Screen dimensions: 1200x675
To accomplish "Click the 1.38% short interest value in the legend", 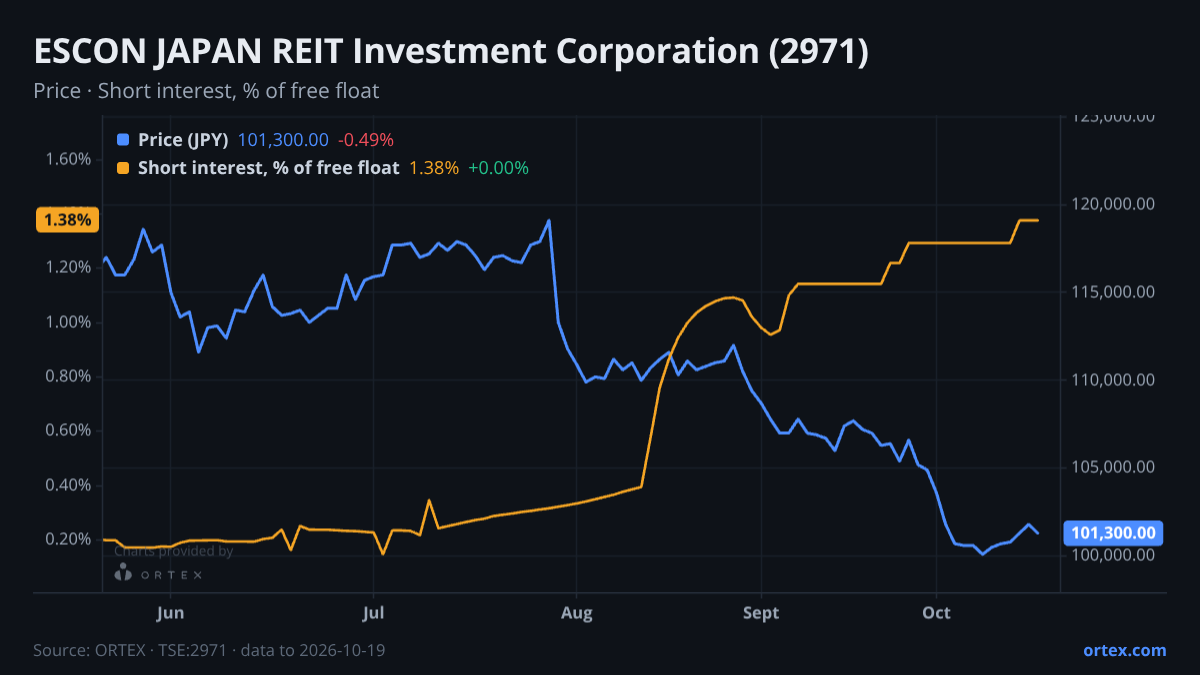I will tap(434, 168).
